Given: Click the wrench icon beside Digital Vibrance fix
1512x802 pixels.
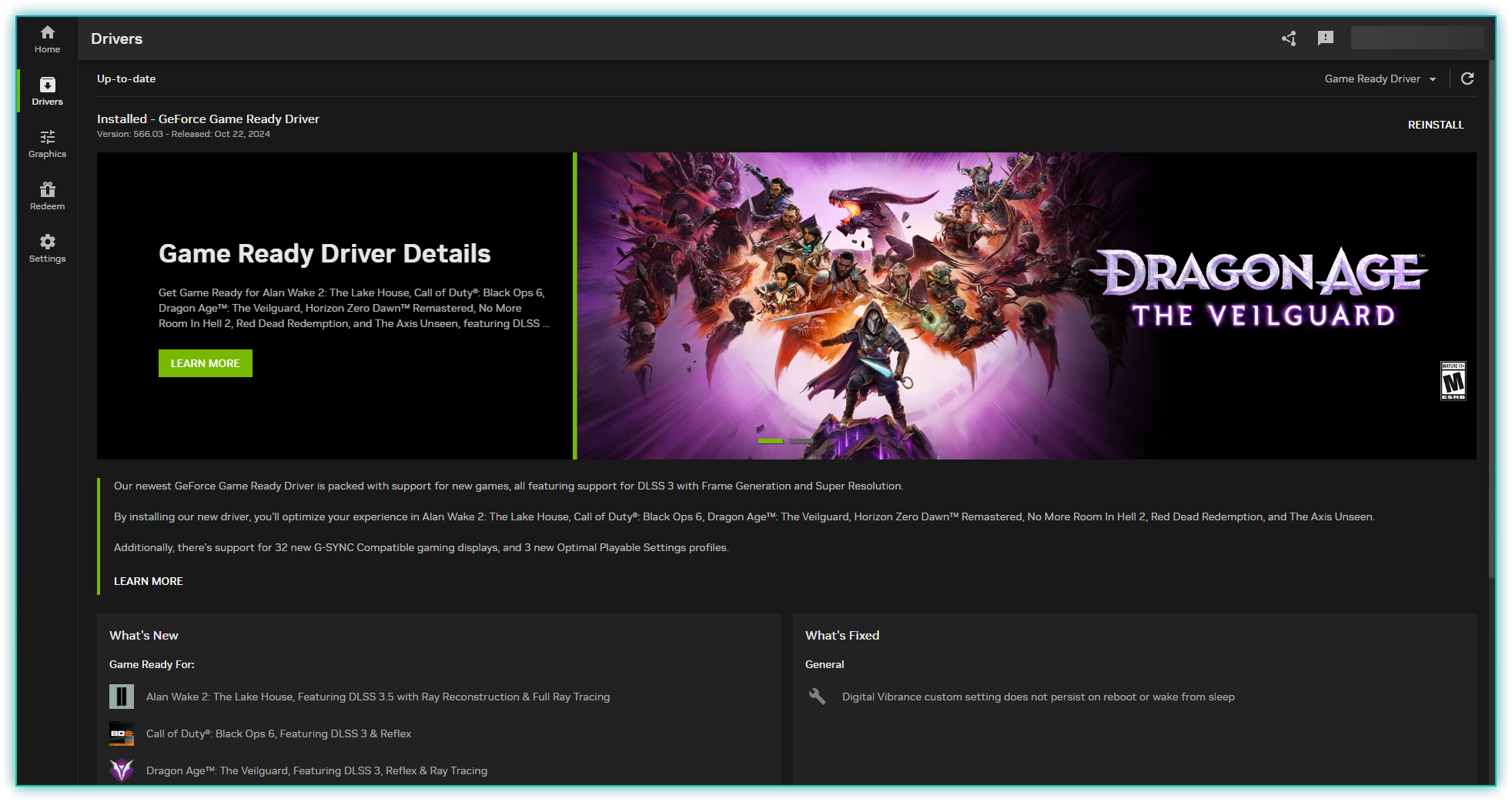Looking at the screenshot, I should click(817, 697).
